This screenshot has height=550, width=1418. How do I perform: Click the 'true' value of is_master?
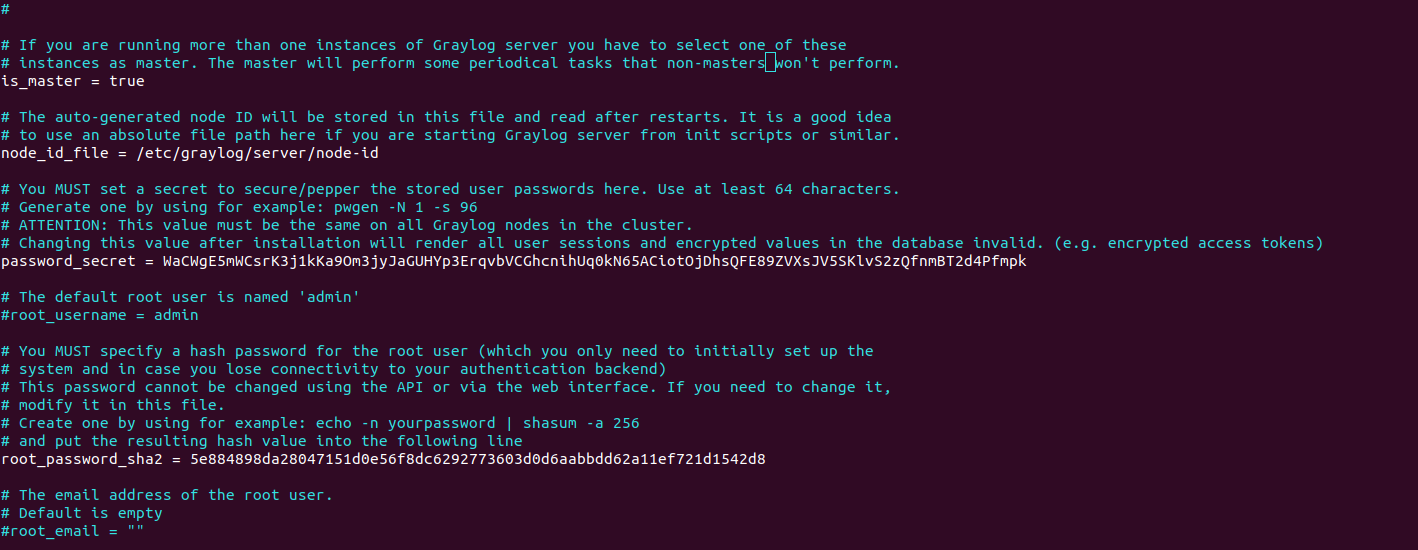127,81
